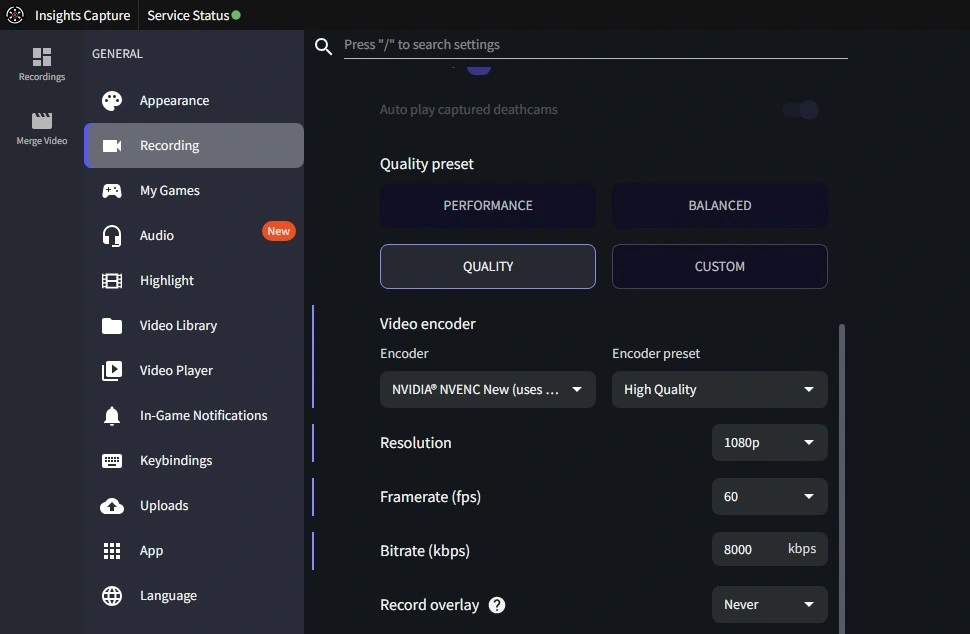This screenshot has width=970, height=634.
Task: Select the Custom quality preset
Action: coord(719,266)
